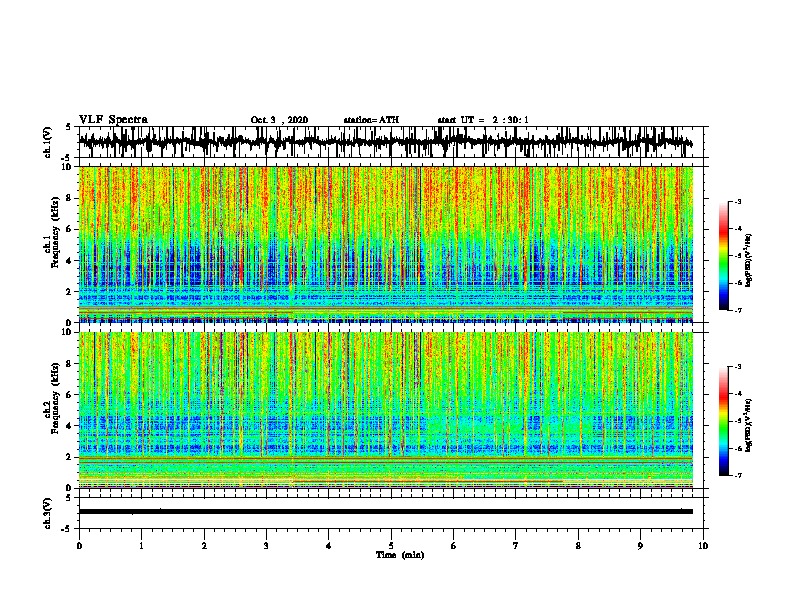Click the ch.2 spectrogram panel
792x612 pixels.
pos(385,410)
